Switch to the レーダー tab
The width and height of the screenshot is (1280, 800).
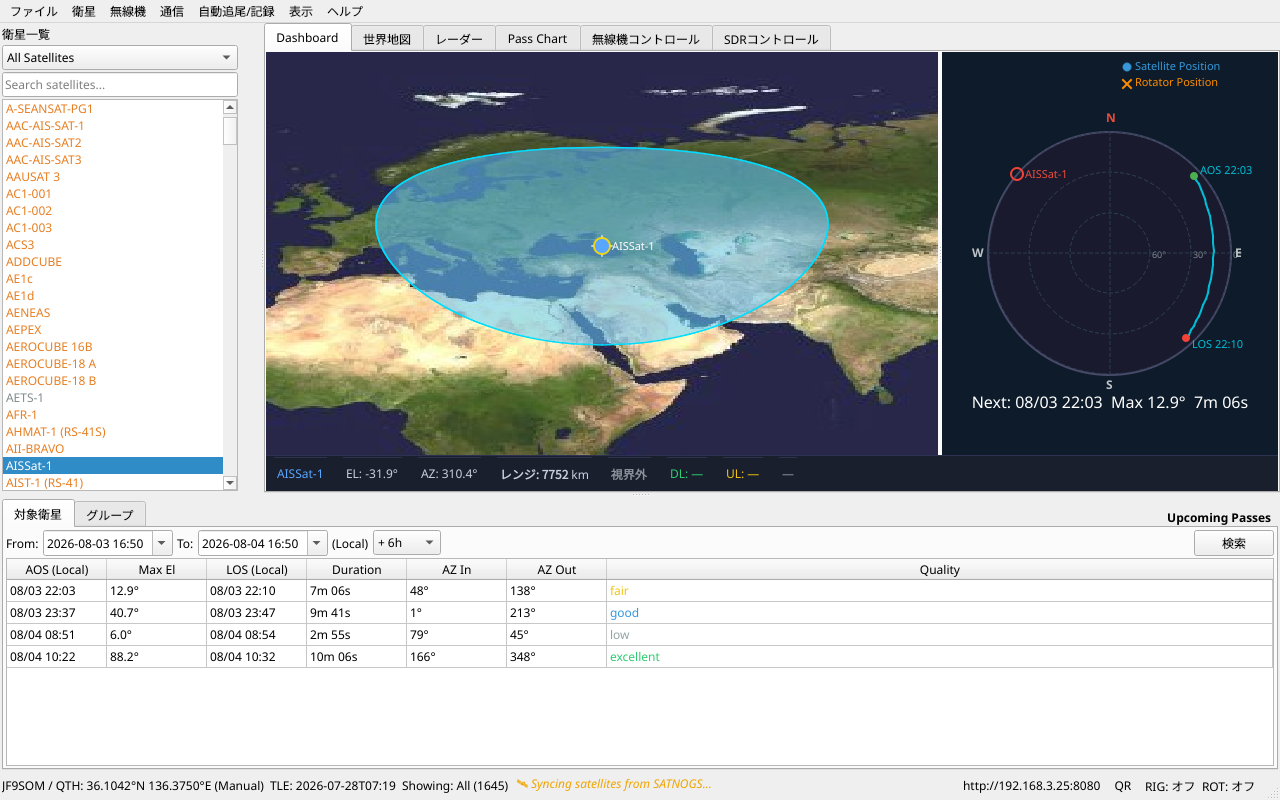(x=459, y=39)
